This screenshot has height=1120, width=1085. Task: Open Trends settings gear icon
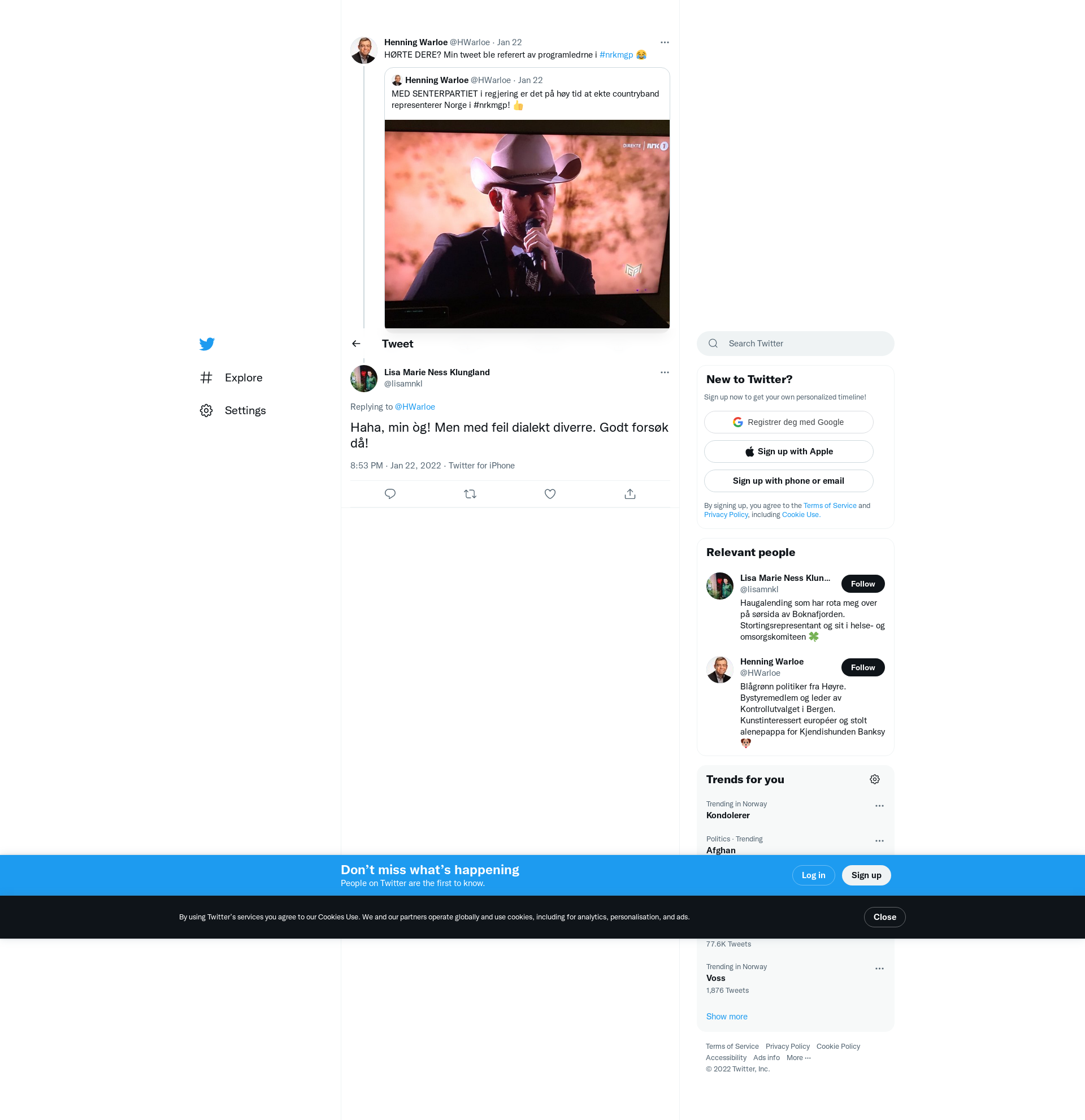875,779
